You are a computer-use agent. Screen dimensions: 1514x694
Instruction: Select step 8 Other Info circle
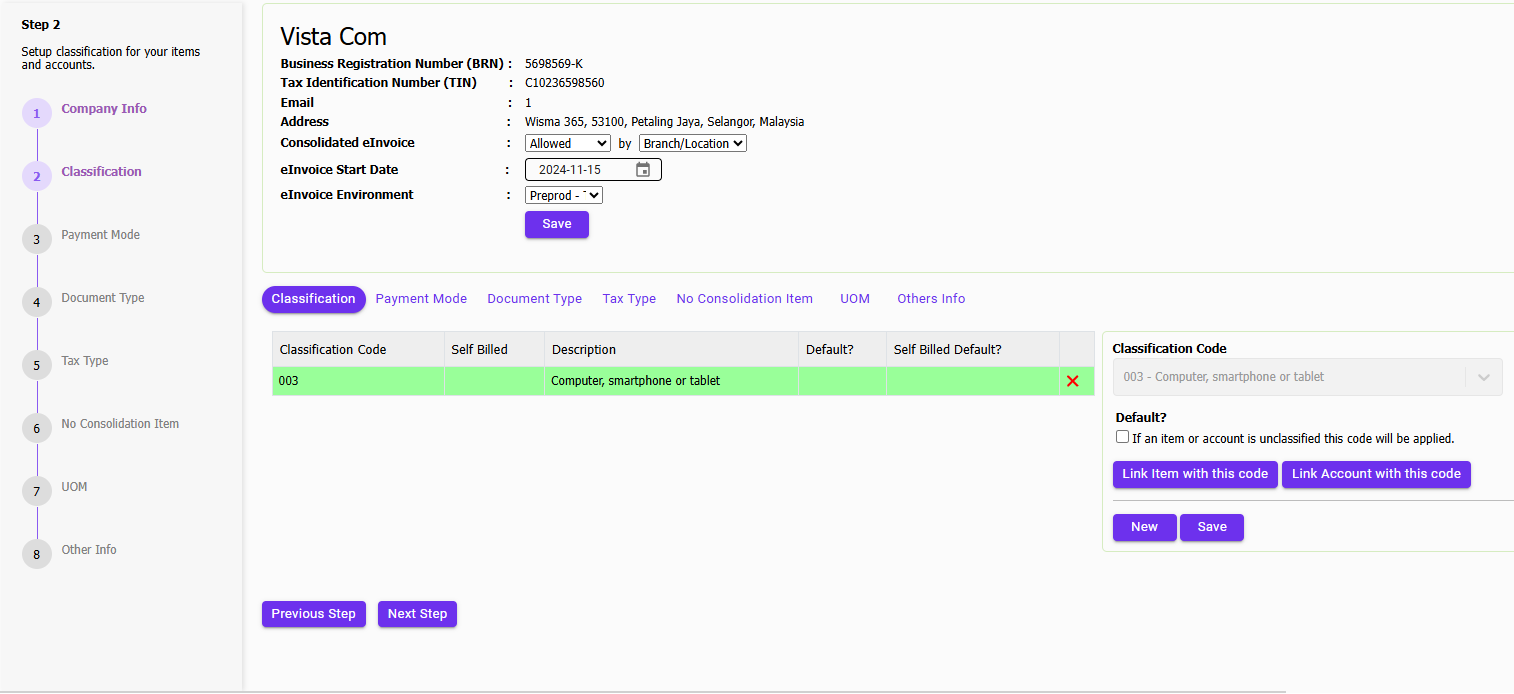(36, 554)
